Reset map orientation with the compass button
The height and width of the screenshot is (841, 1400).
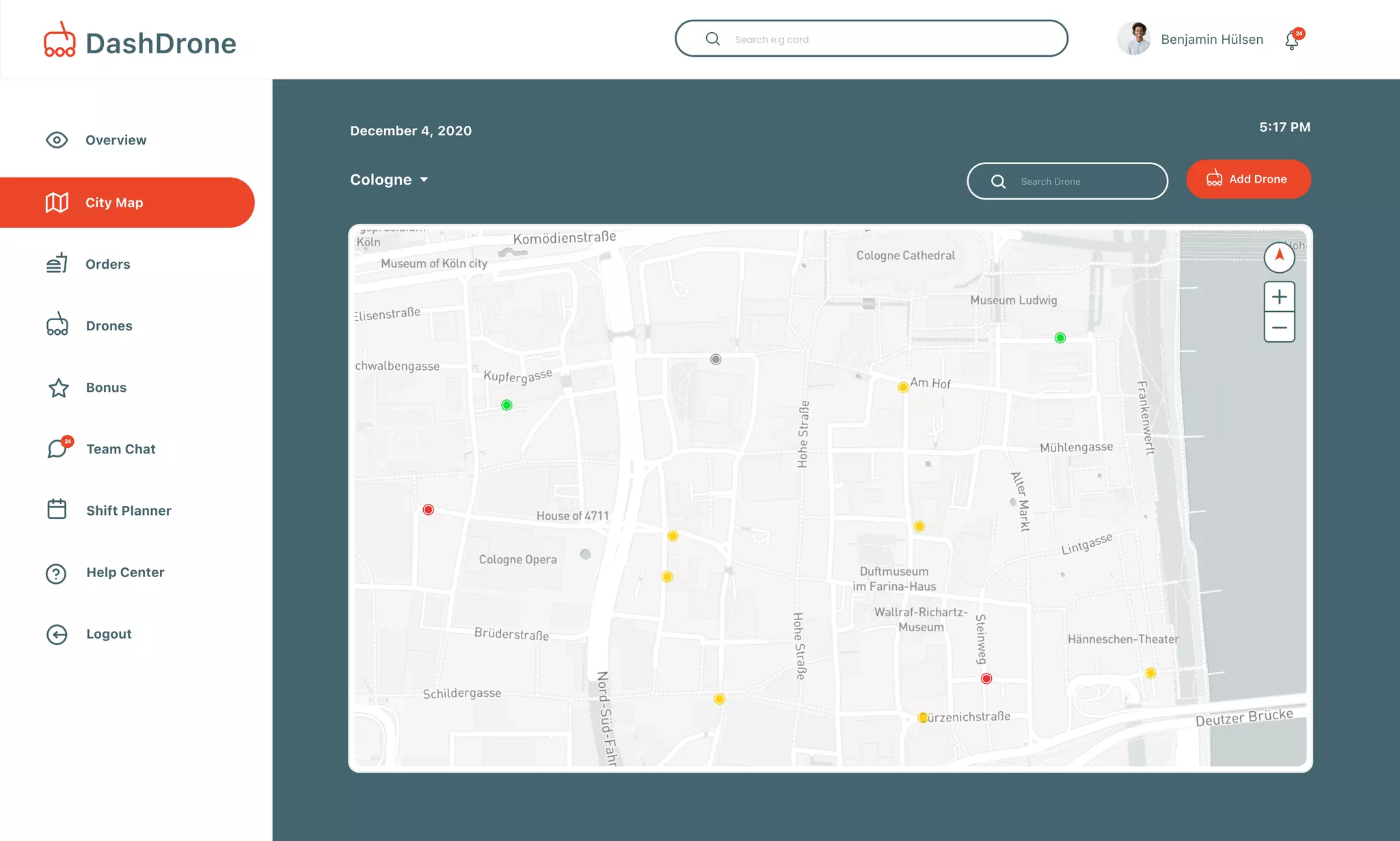pyautogui.click(x=1280, y=257)
